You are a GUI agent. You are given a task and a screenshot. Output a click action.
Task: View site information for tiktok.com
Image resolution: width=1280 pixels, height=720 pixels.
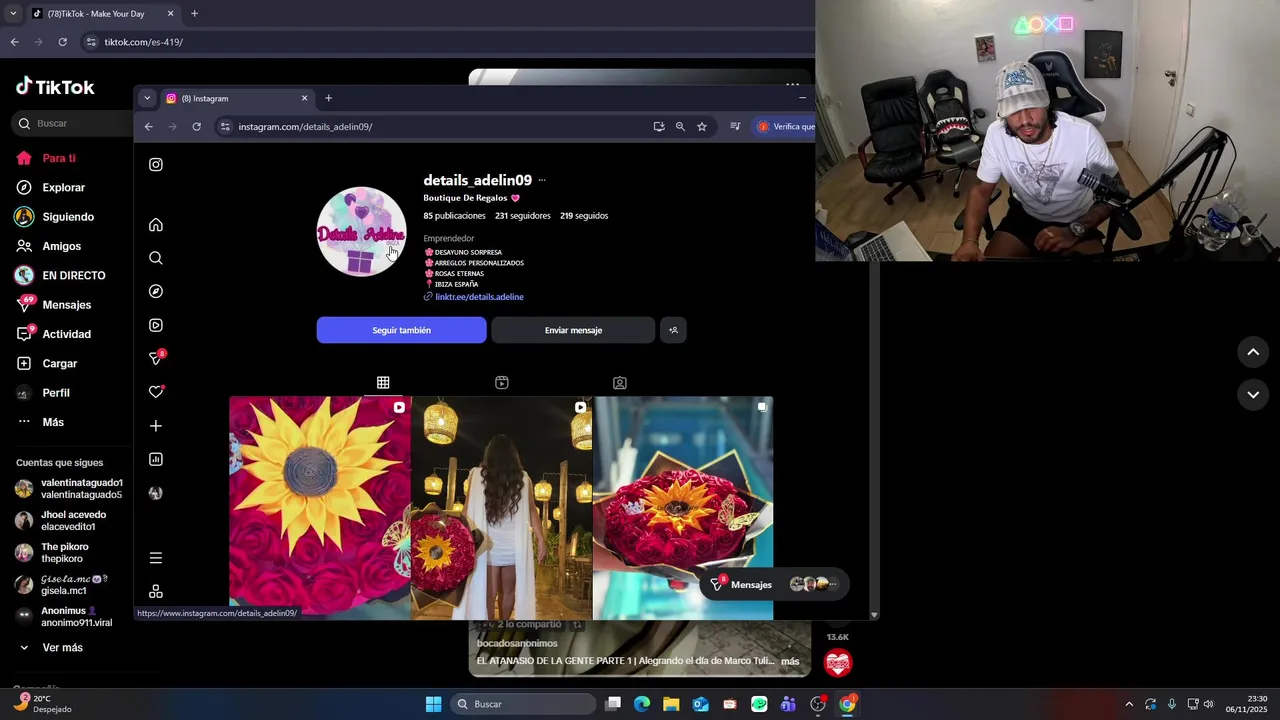click(91, 42)
